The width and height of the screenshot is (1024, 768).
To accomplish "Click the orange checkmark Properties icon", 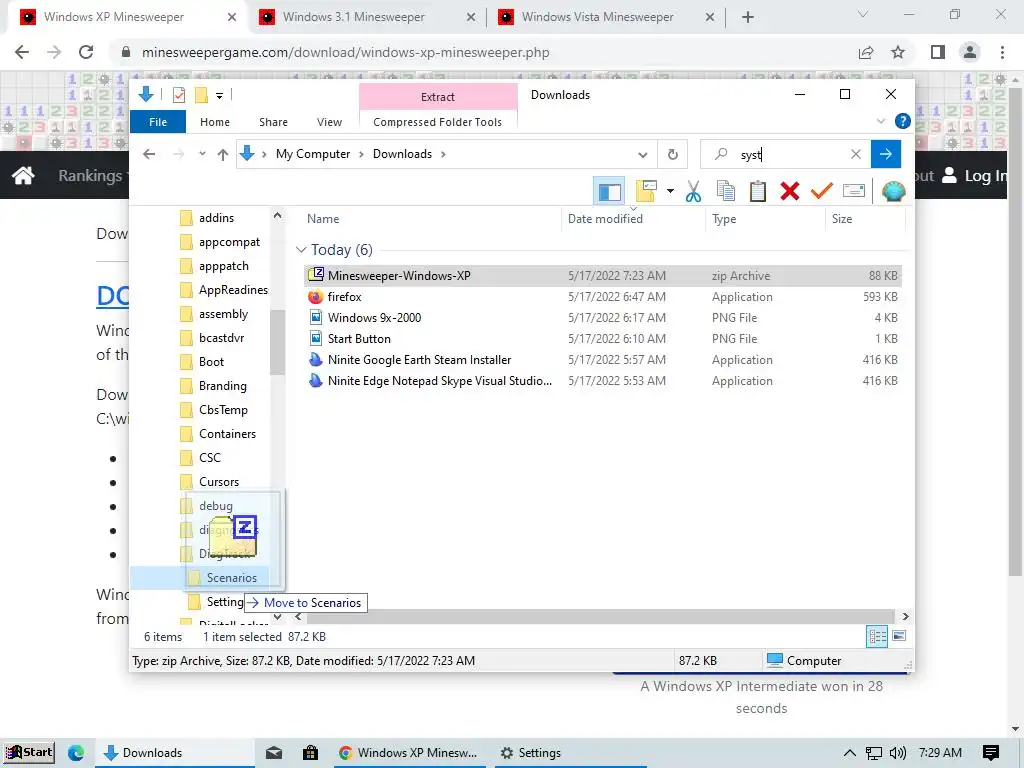I will 822,191.
